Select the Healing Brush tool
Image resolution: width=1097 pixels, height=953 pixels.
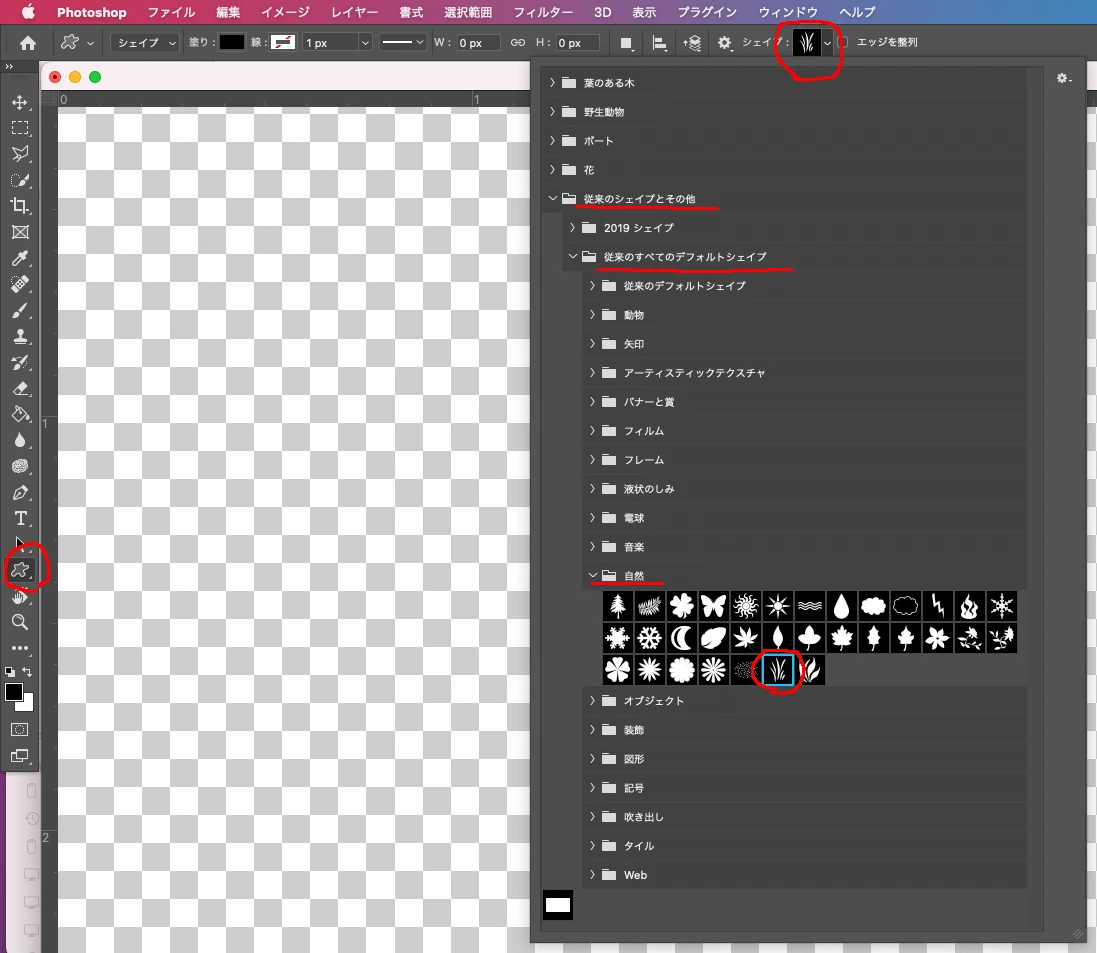pyautogui.click(x=20, y=284)
